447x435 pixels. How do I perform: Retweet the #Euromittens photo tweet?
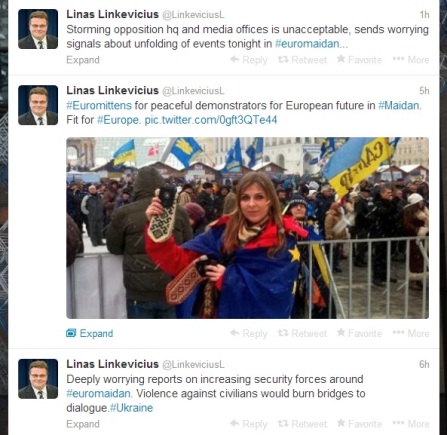click(x=302, y=333)
